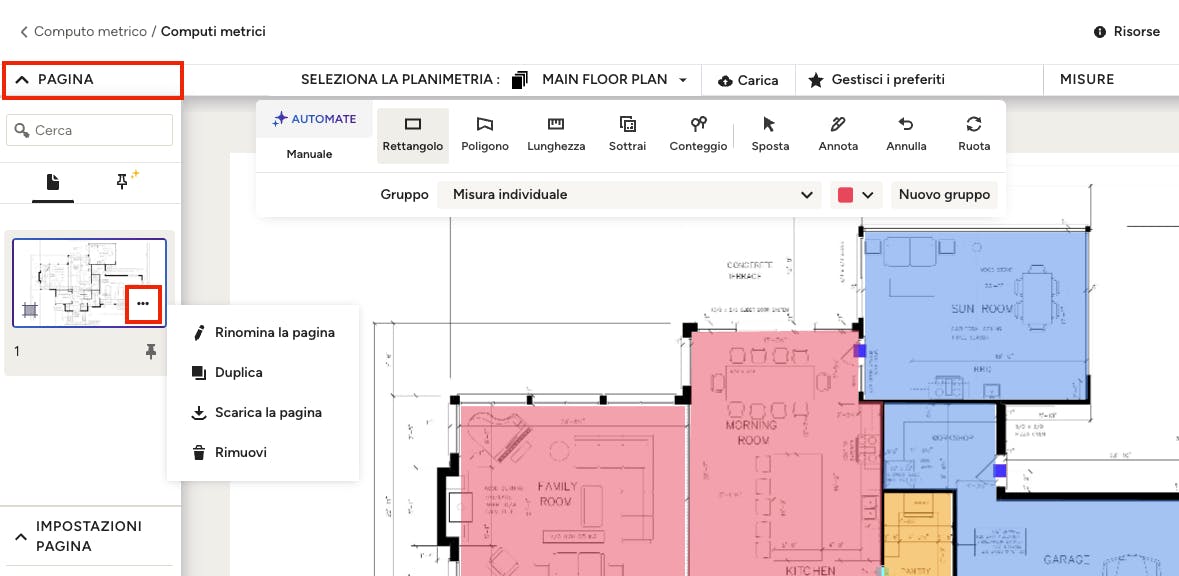Switch to Manuale mode
Screen dimensions: 1179x576
tap(309, 154)
